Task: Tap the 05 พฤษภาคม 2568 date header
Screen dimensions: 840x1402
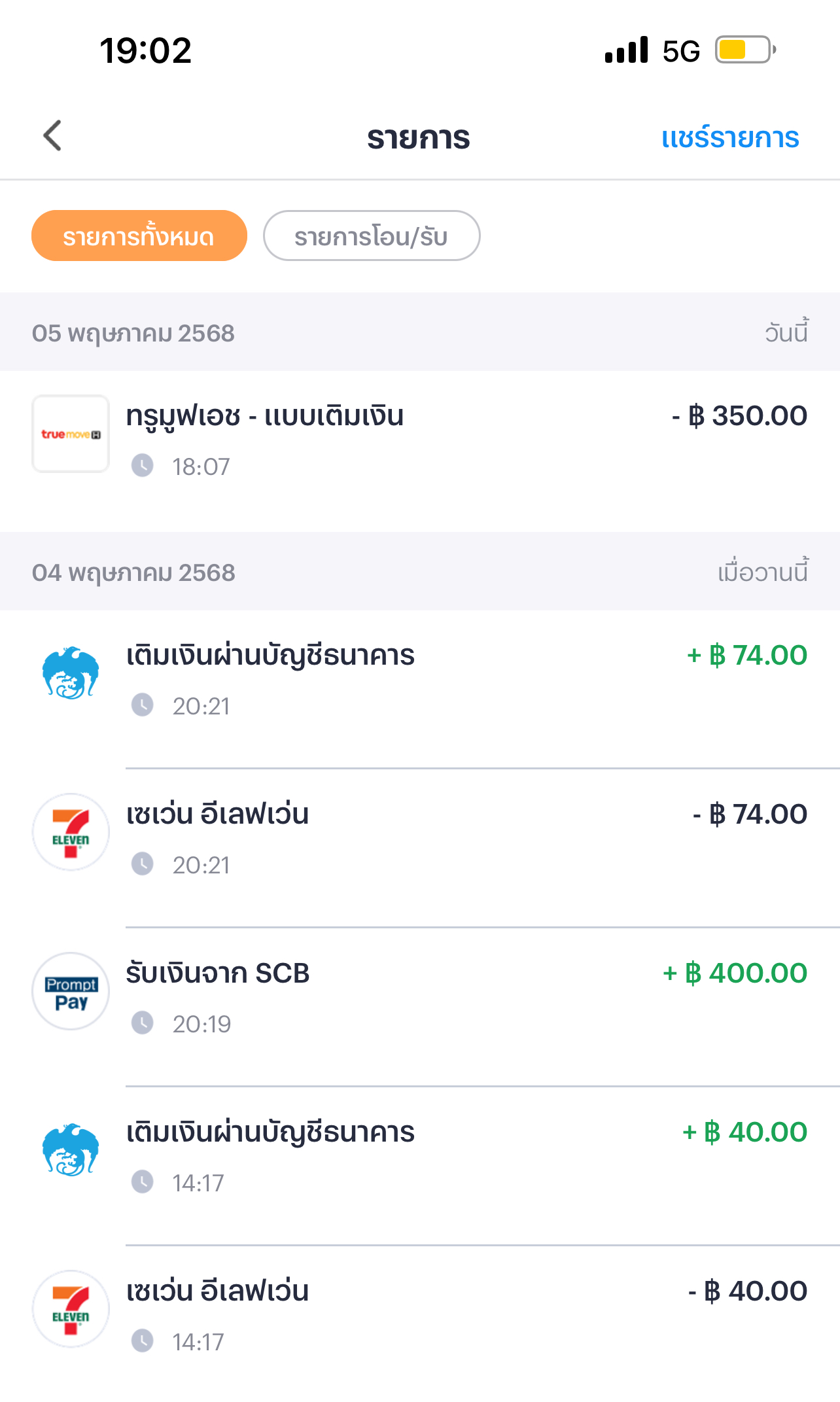Action: (133, 334)
